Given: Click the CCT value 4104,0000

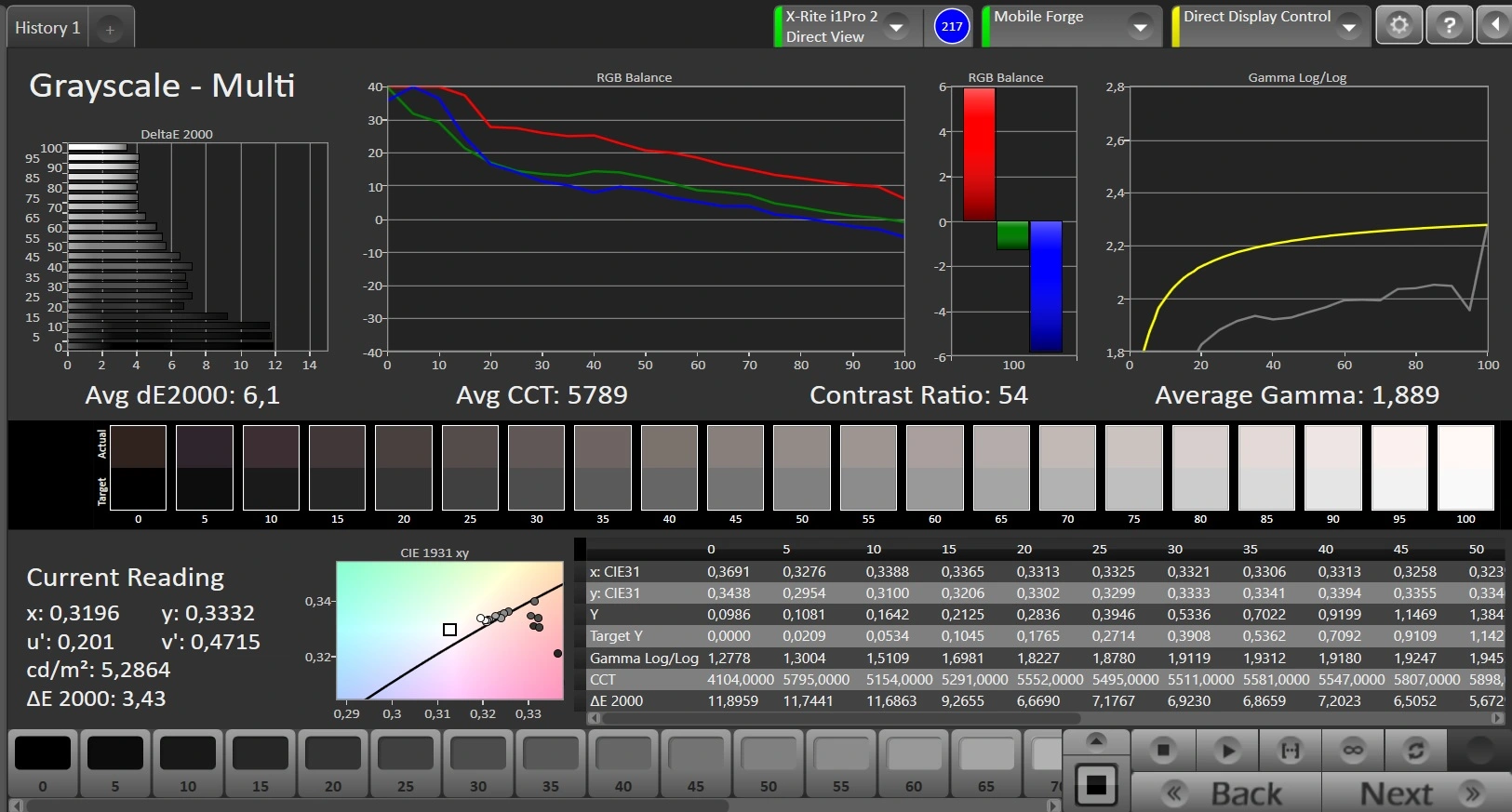Looking at the screenshot, I should click(741, 679).
